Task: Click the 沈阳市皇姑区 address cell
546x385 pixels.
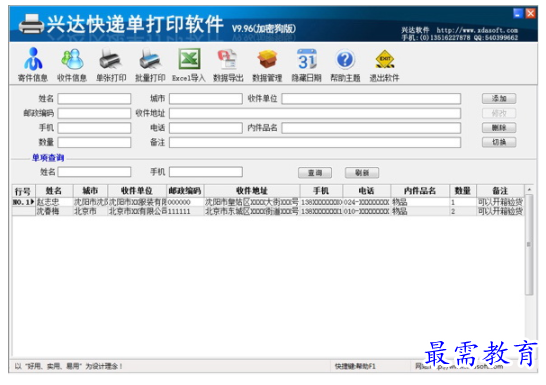Action: [252, 202]
